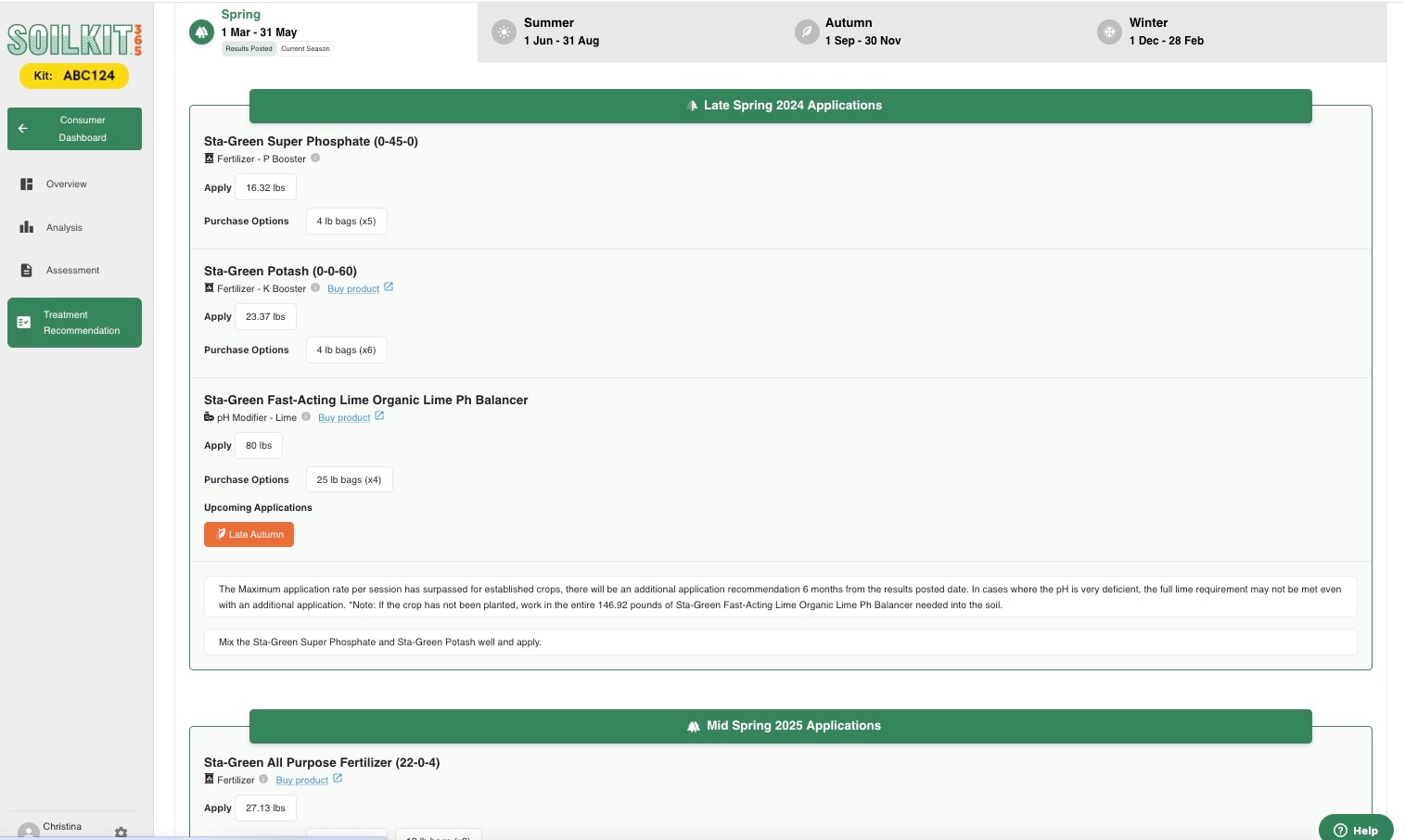1405x840 pixels.
Task: Open Treatment Recommendation in the sidebar
Action: click(74, 323)
